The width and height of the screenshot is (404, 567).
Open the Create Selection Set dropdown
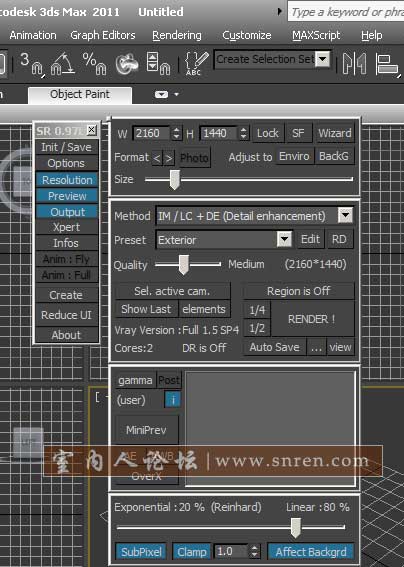click(323, 59)
